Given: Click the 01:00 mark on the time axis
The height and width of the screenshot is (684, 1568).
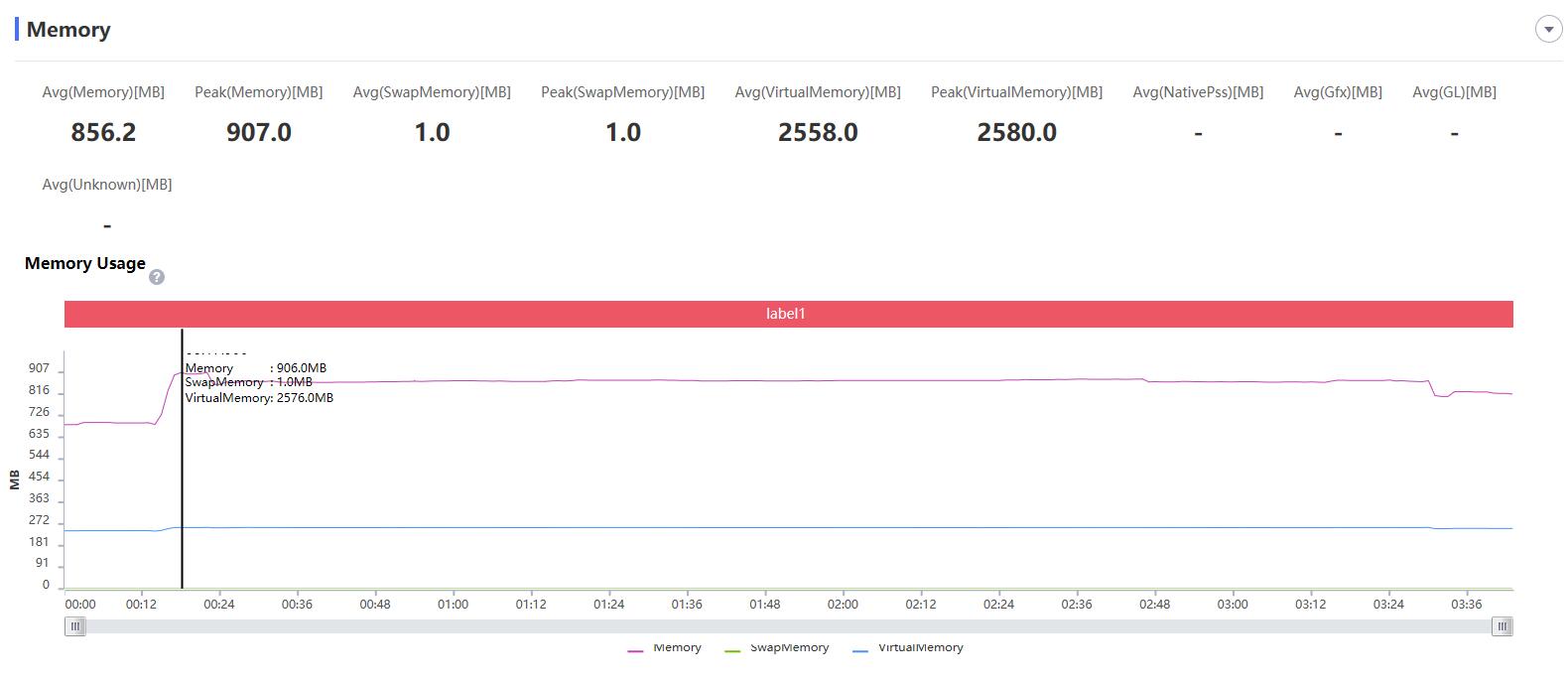Looking at the screenshot, I should [453, 604].
